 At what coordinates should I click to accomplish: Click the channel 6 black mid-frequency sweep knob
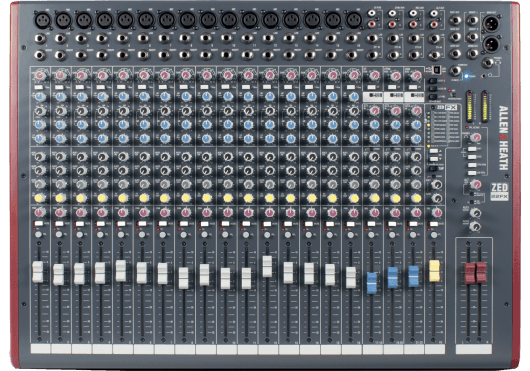click(x=144, y=111)
